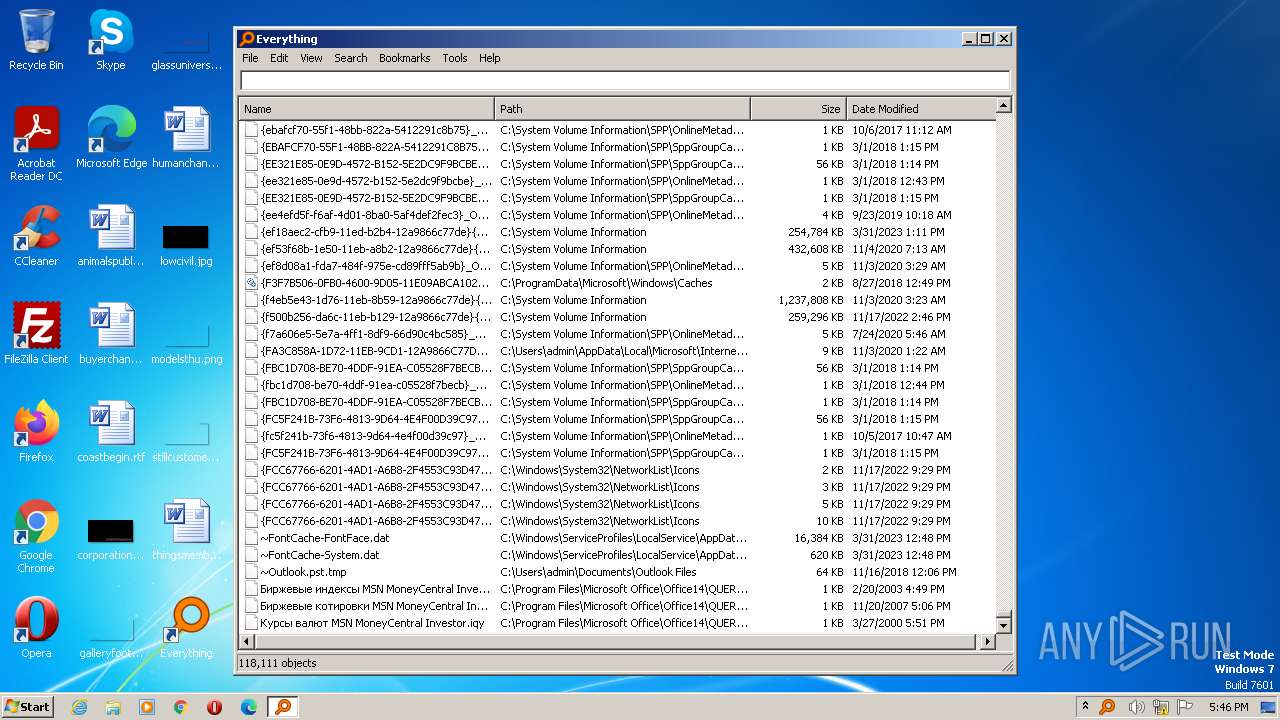The image size is (1280, 720).
Task: Open humanchan Word document icon
Action: pos(186,138)
